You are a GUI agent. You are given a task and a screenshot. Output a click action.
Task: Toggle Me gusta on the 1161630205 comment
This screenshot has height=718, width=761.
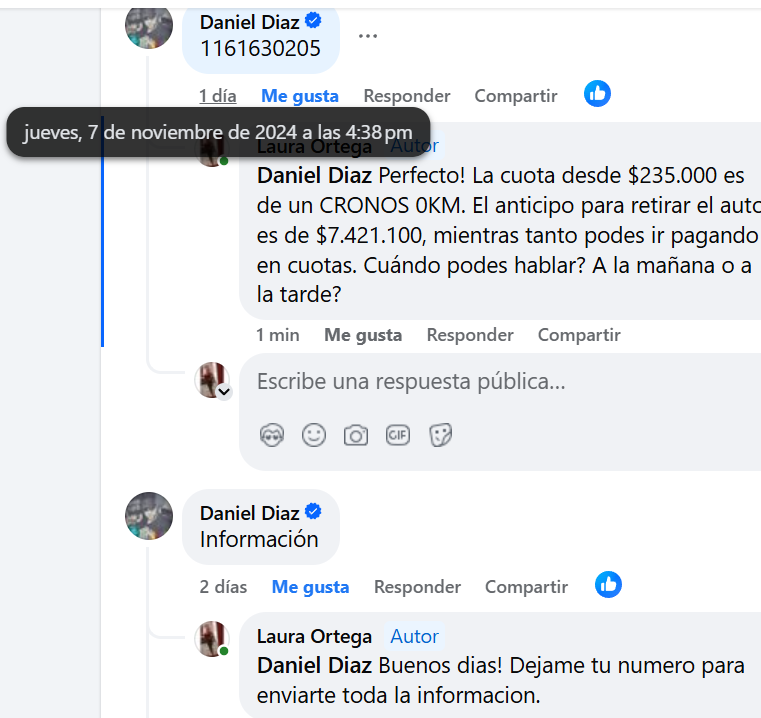pyautogui.click(x=300, y=96)
